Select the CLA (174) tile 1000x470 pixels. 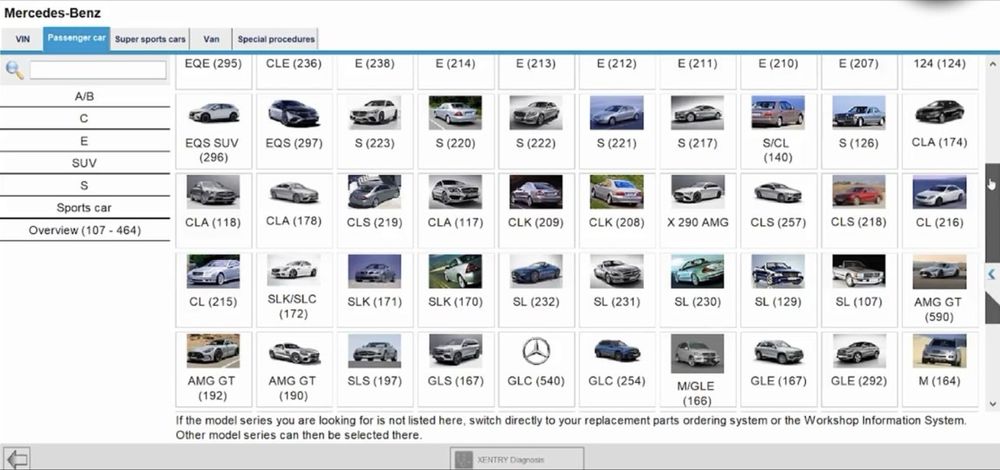[x=939, y=131]
